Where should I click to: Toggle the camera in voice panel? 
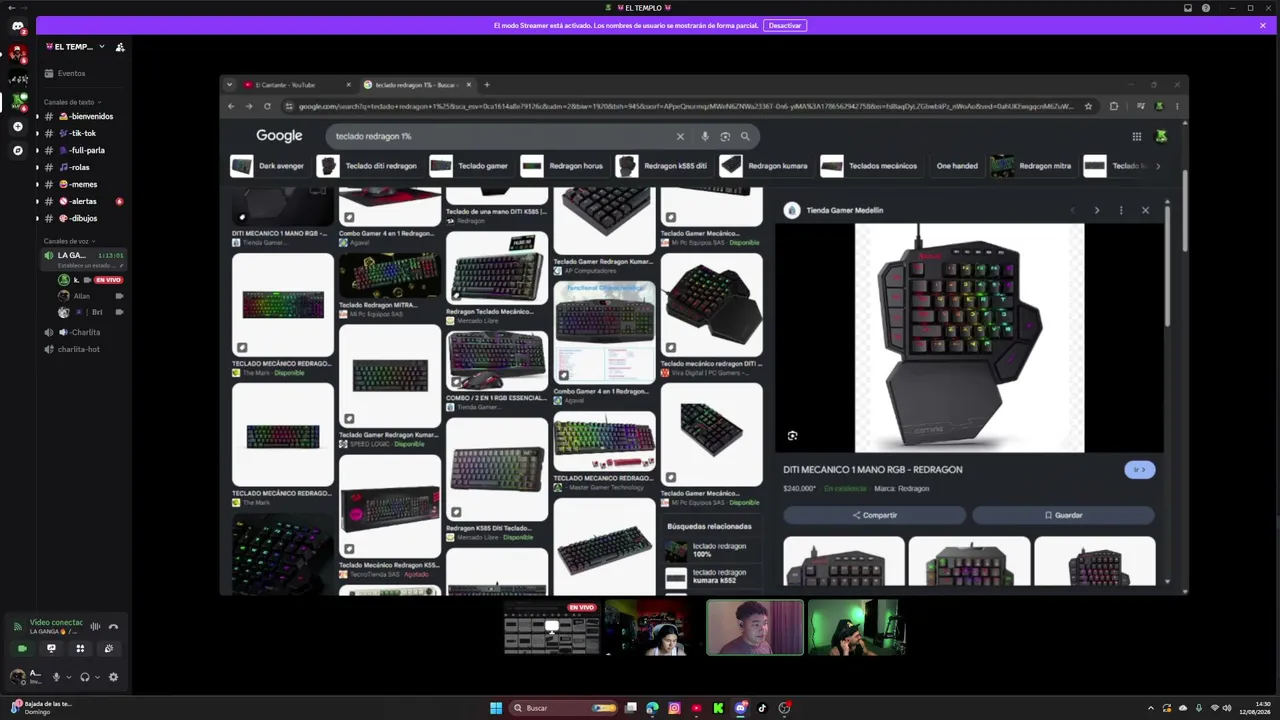pyautogui.click(x=22, y=648)
